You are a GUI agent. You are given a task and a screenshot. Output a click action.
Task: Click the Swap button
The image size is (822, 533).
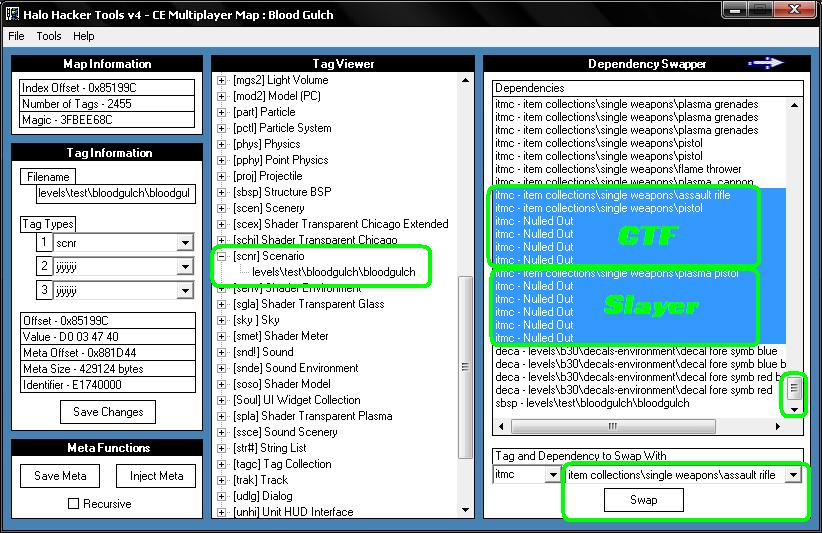(644, 500)
